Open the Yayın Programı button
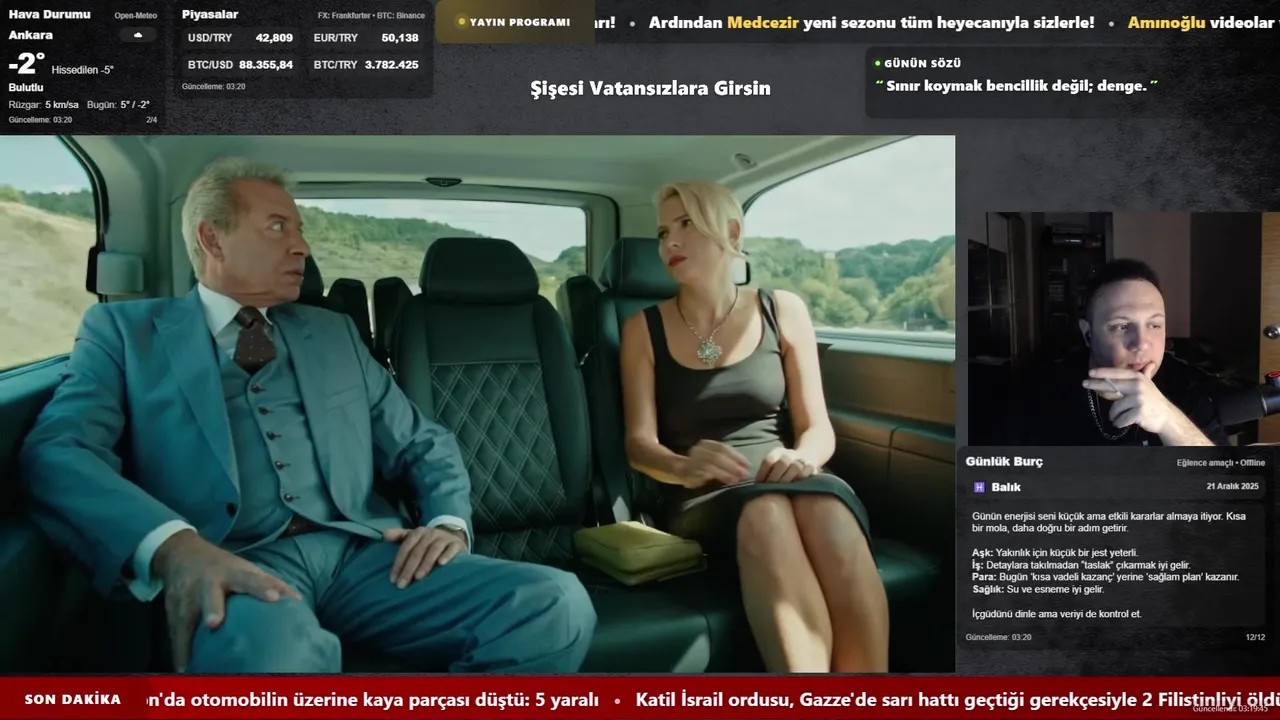Image resolution: width=1280 pixels, height=720 pixels. [x=514, y=22]
